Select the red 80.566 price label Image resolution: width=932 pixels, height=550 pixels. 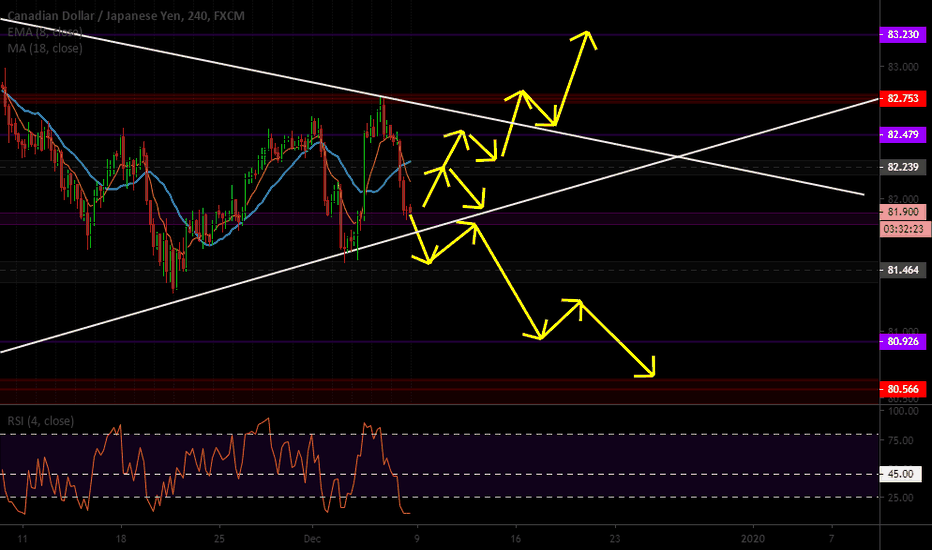(903, 389)
